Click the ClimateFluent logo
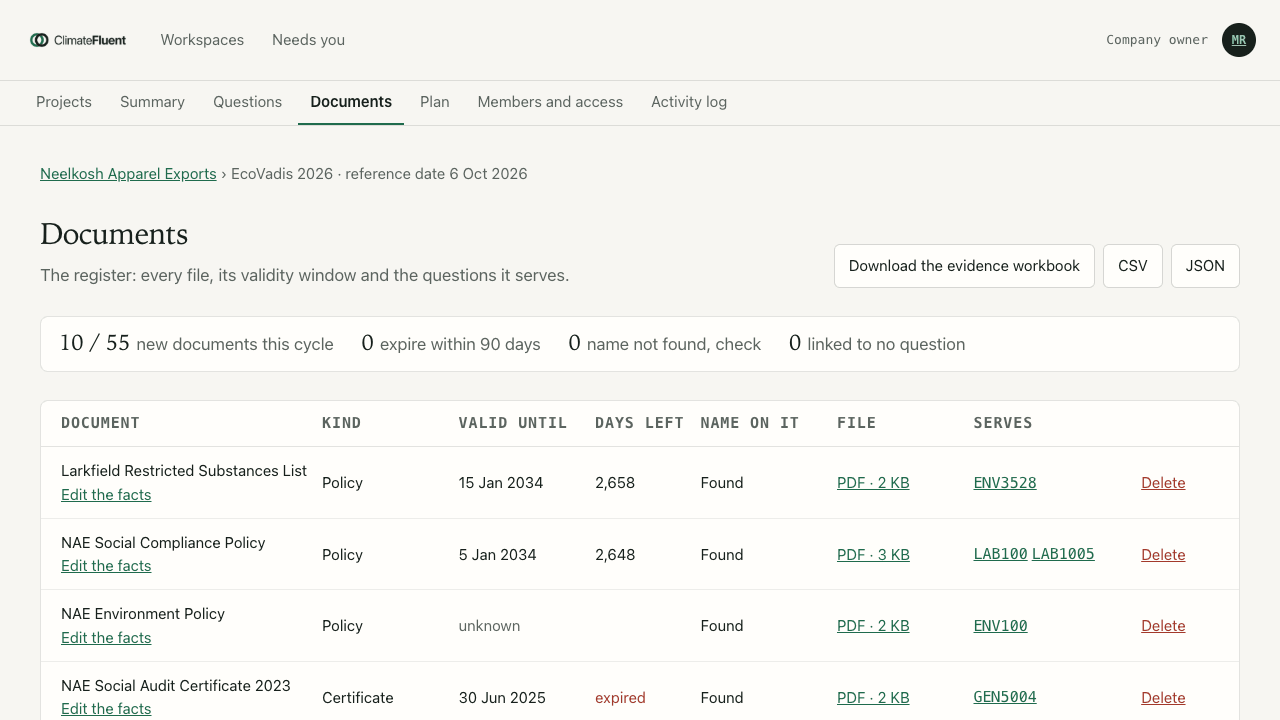This screenshot has height=720, width=1280. pos(78,40)
